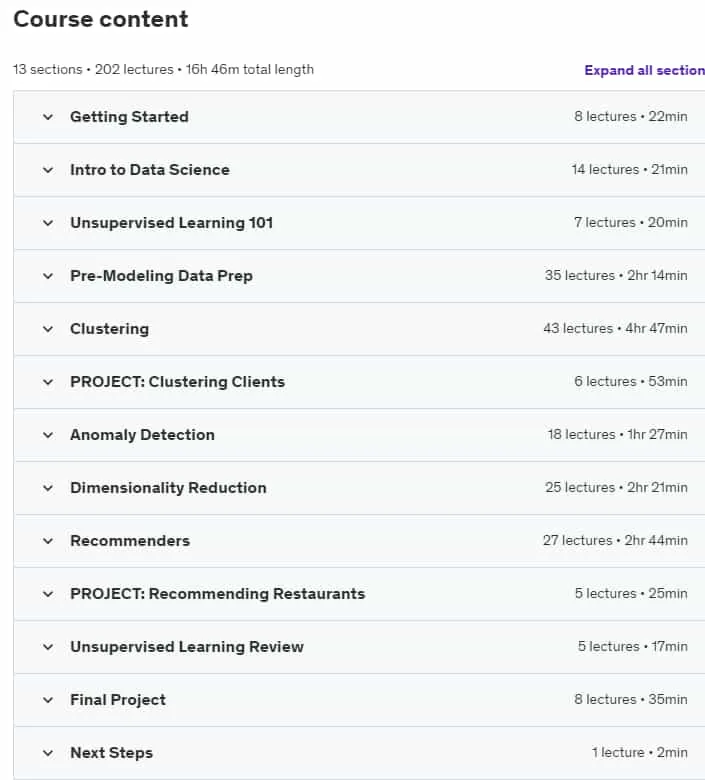Select the Final Project section title
Image resolution: width=705 pixels, height=780 pixels.
point(118,700)
